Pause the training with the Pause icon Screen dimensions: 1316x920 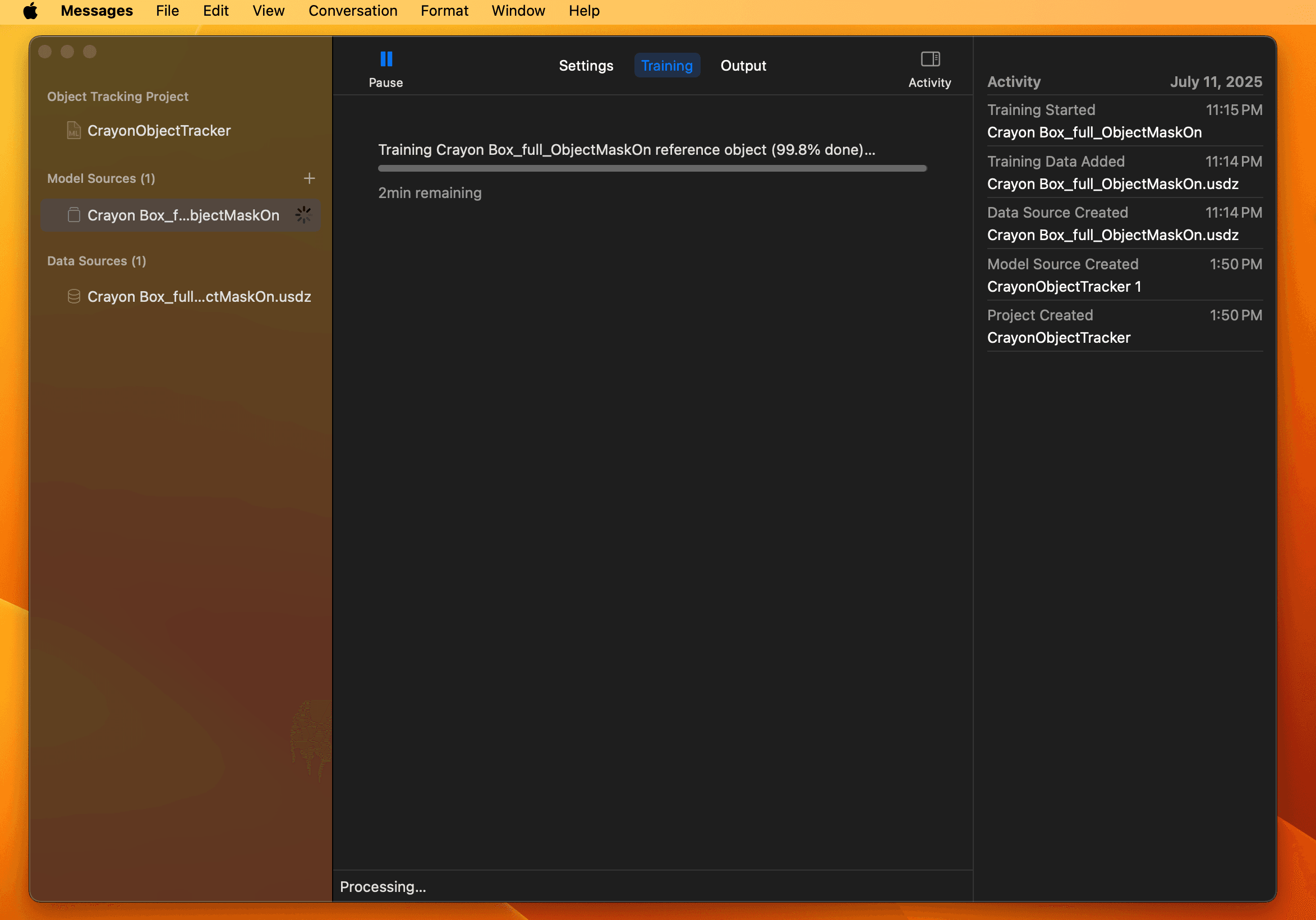pos(386,59)
